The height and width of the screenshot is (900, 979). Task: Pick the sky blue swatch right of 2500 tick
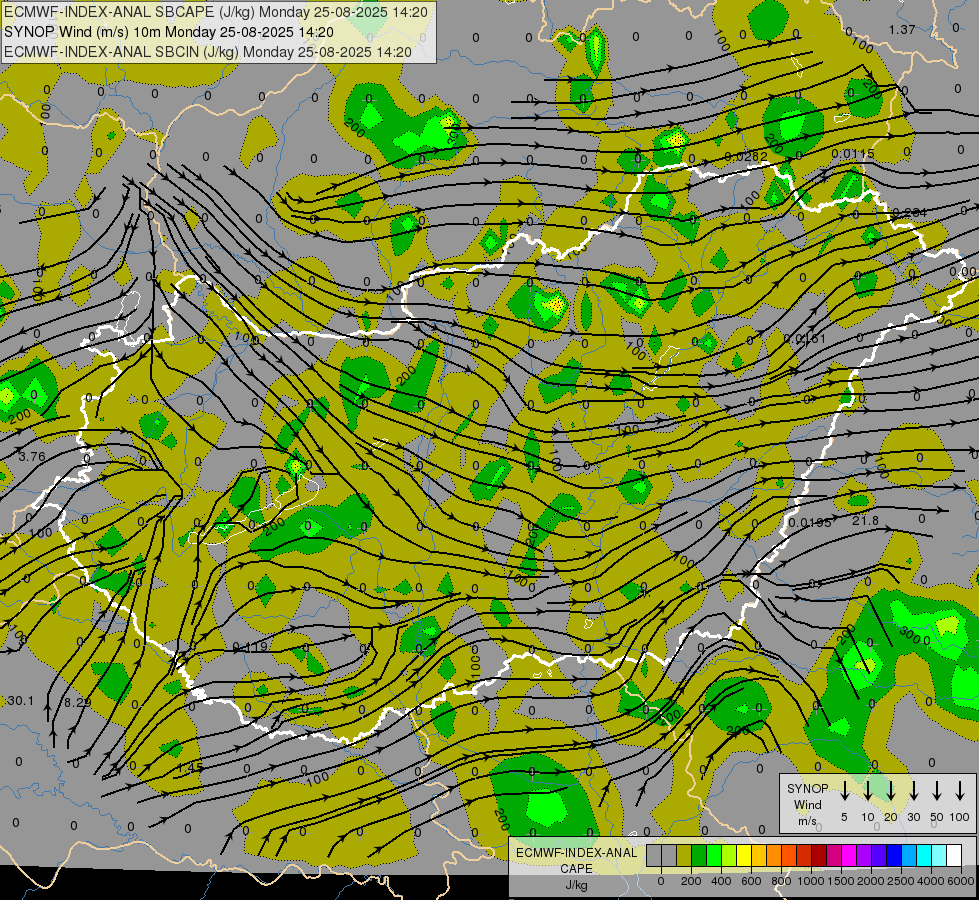click(x=909, y=856)
